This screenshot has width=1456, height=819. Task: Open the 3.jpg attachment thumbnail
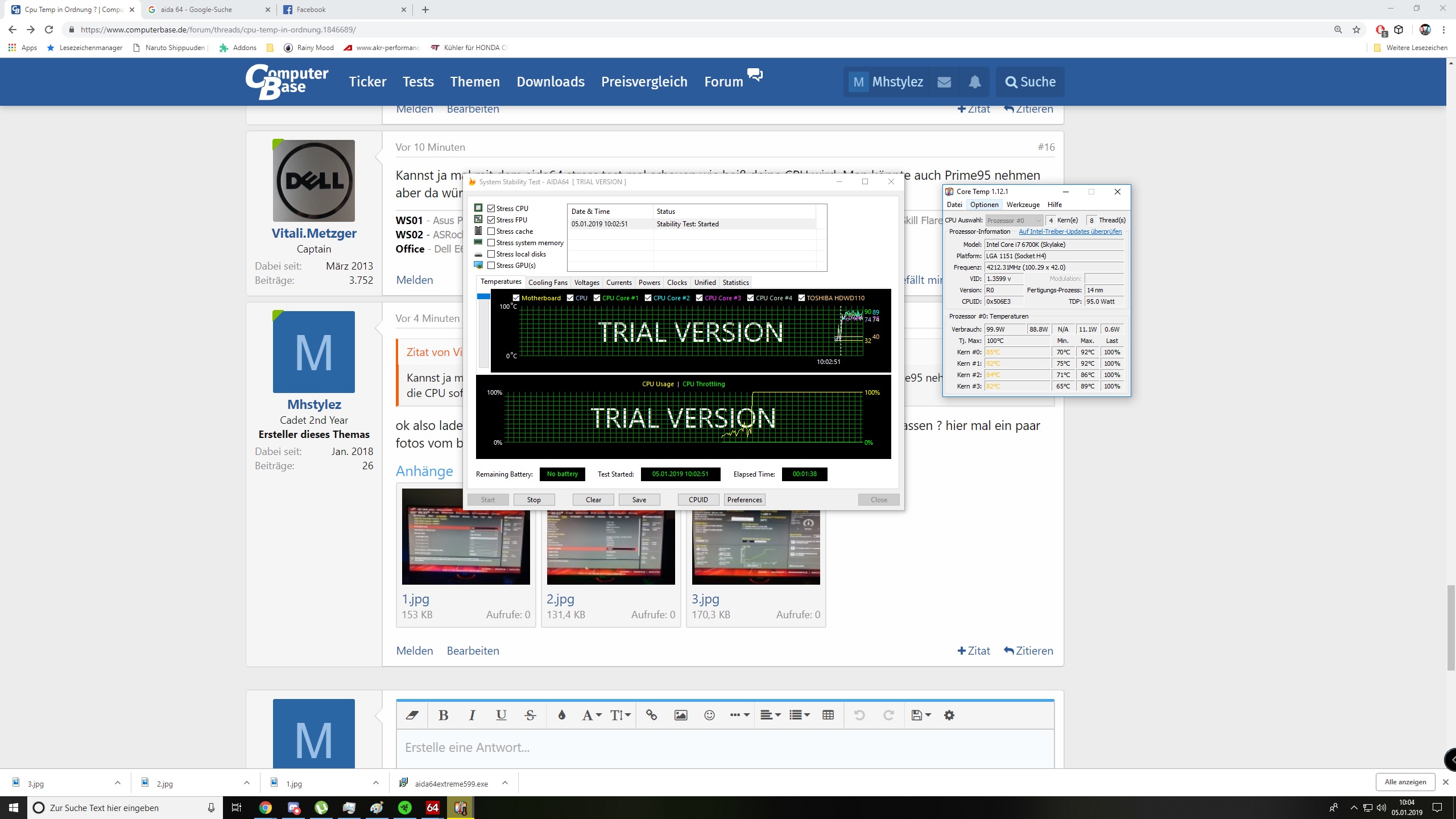pyautogui.click(x=755, y=547)
